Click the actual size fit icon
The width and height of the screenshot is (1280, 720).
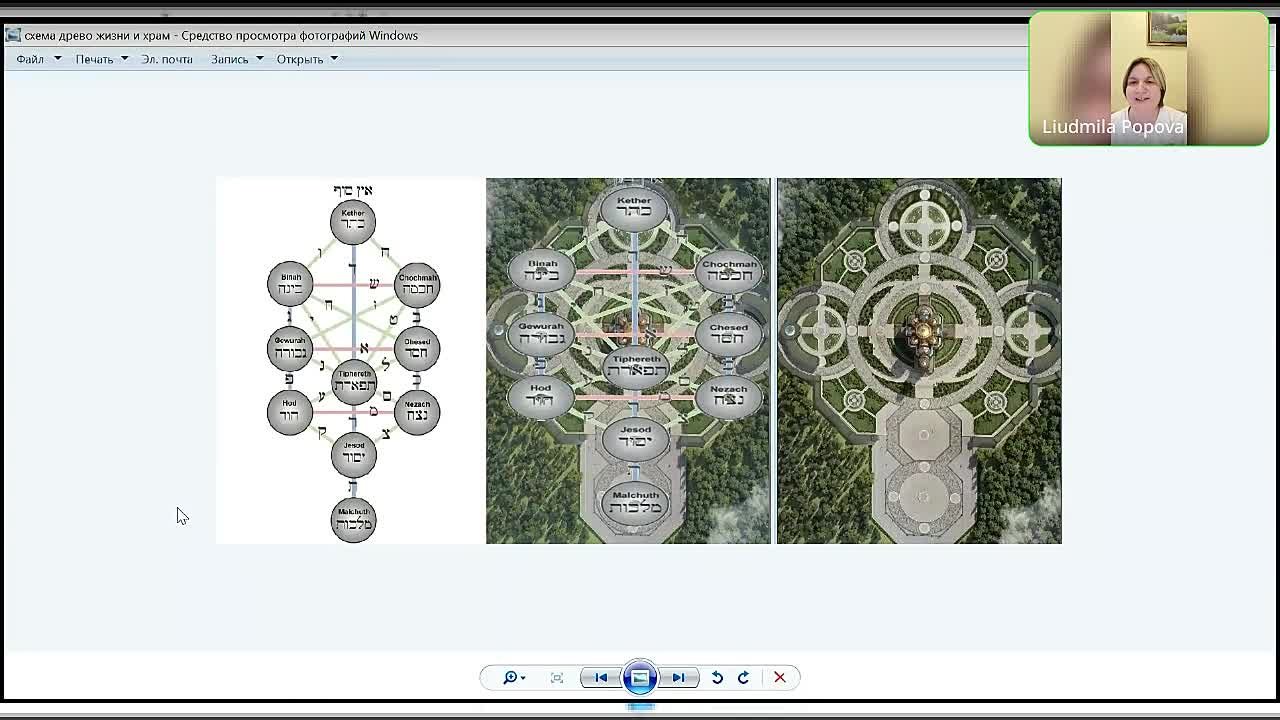coord(557,677)
